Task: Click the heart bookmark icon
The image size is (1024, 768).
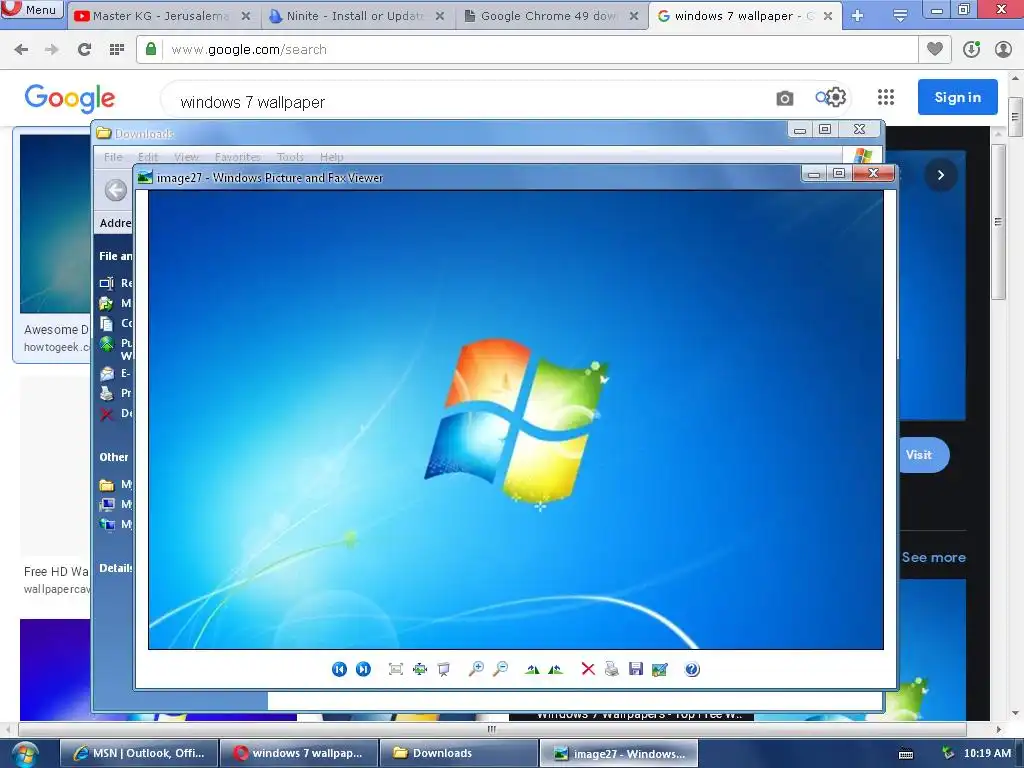Action: pyautogui.click(x=935, y=49)
